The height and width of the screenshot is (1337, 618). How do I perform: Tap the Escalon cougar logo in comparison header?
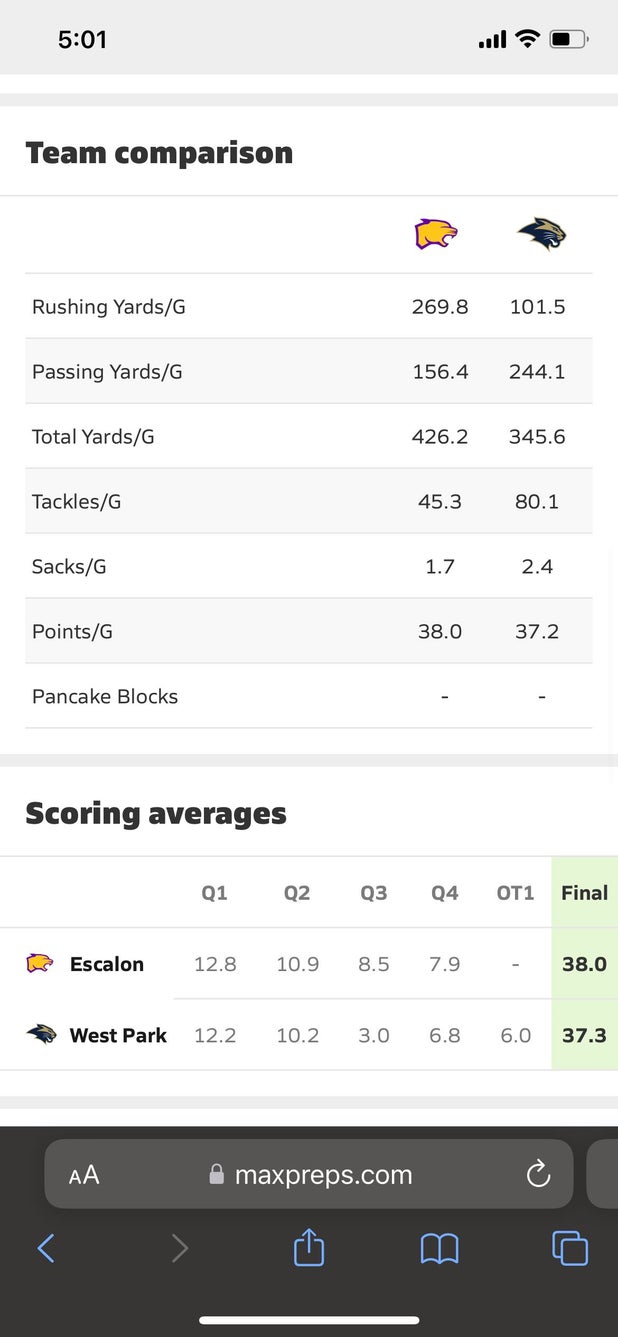tap(436, 235)
